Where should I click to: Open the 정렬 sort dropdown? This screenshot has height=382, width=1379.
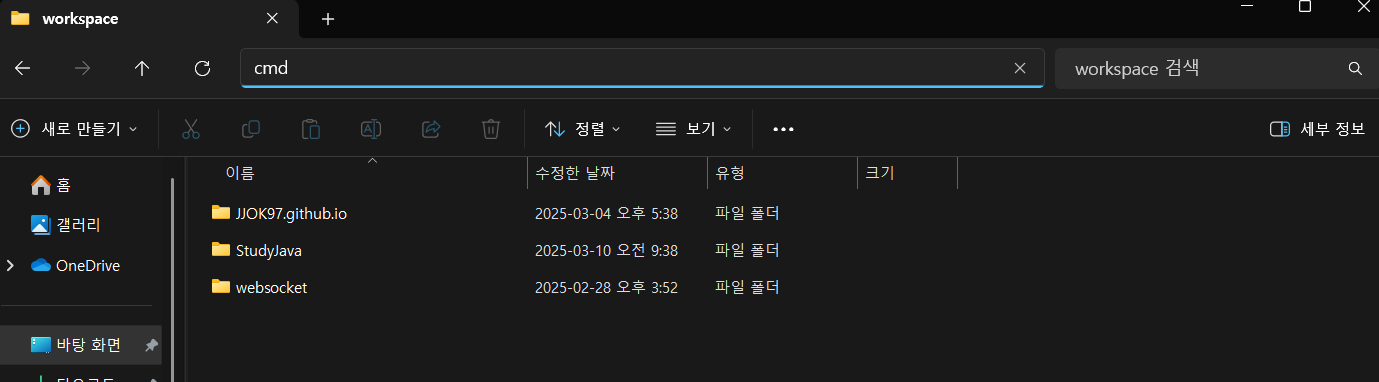point(583,129)
